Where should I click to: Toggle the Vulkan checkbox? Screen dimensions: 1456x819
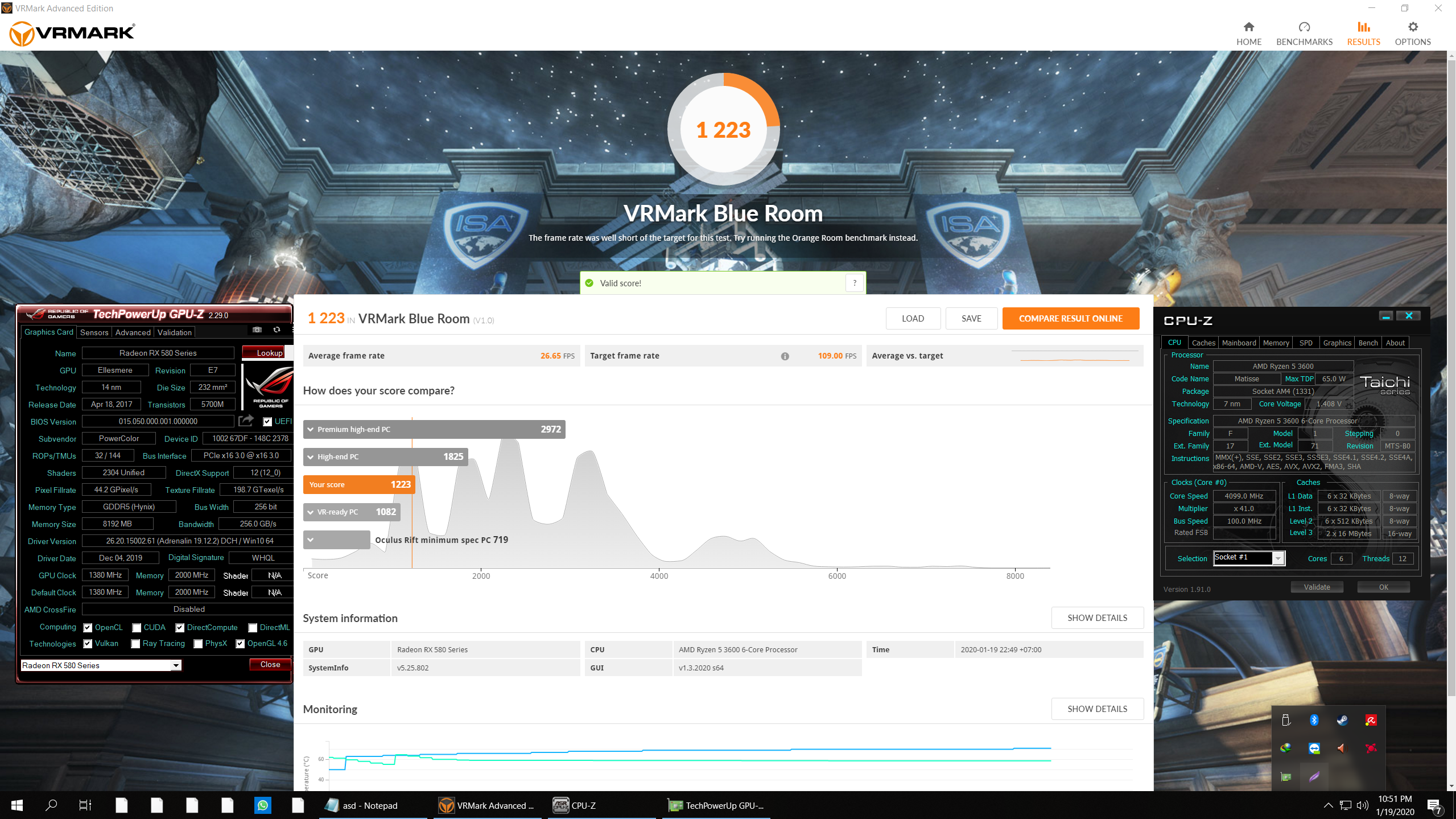pos(88,644)
